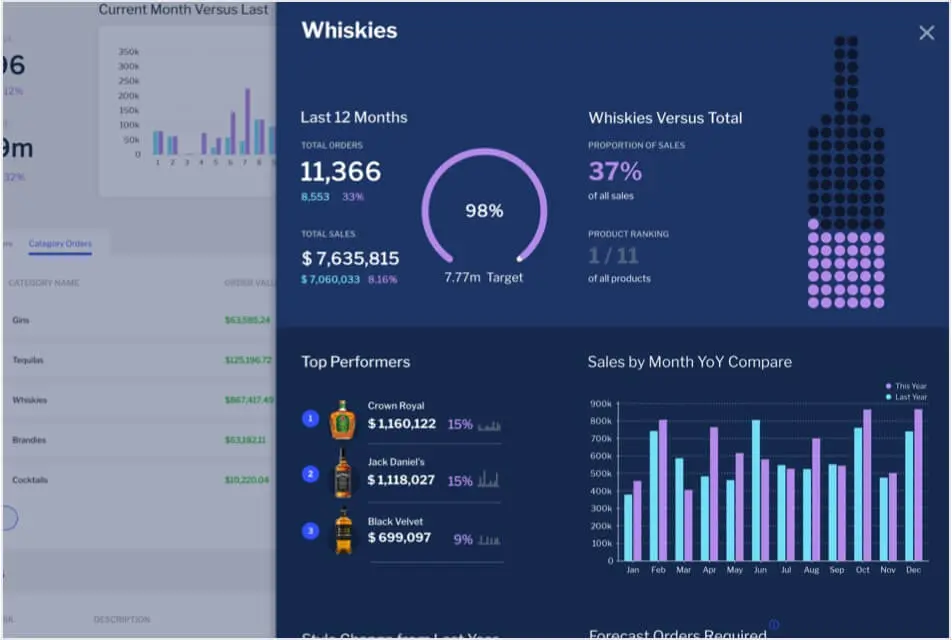Open the Jack Daniel's sparkline trend chart
The width and height of the screenshot is (952, 640).
tap(489, 481)
